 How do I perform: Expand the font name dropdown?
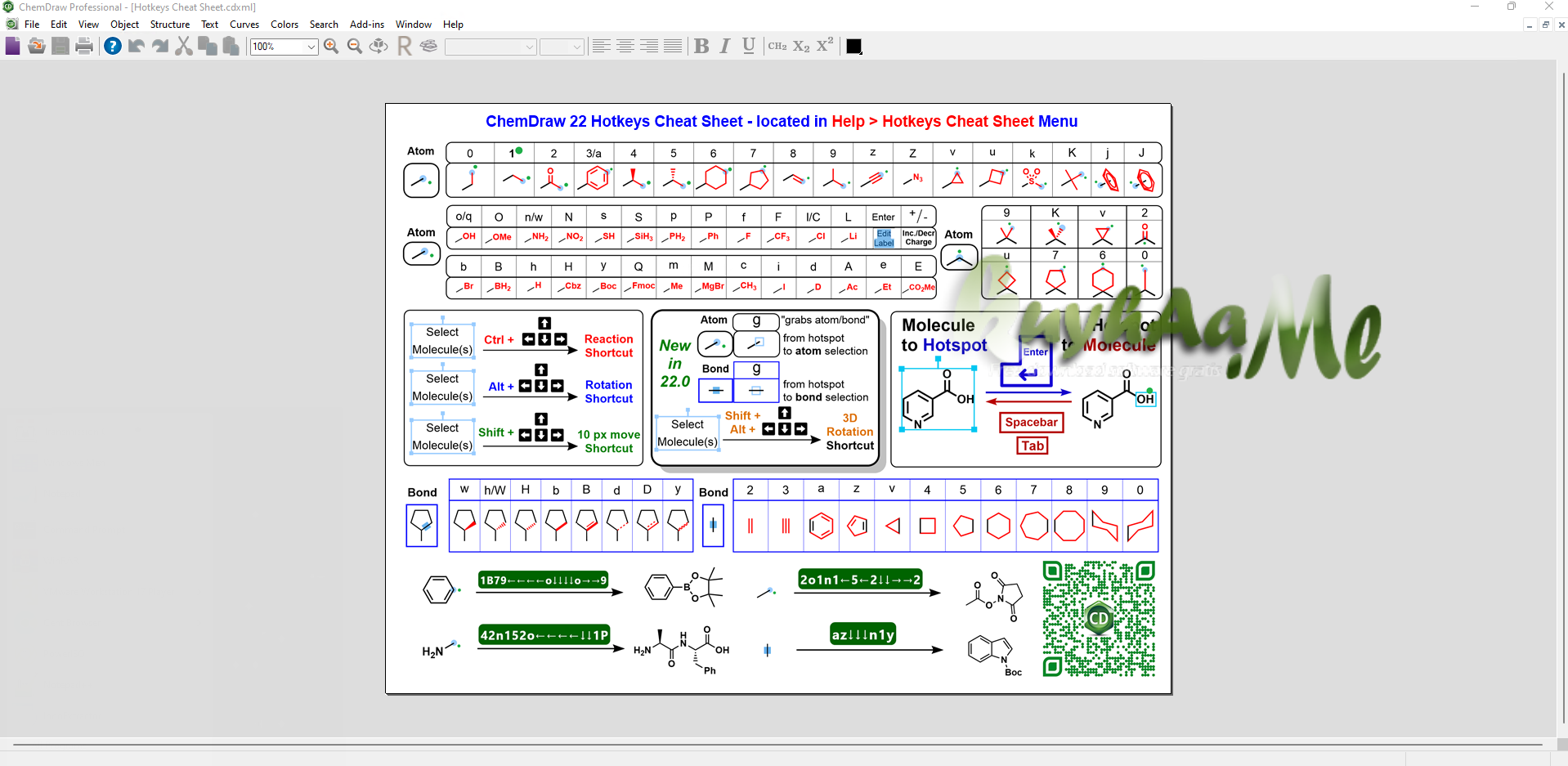[530, 47]
